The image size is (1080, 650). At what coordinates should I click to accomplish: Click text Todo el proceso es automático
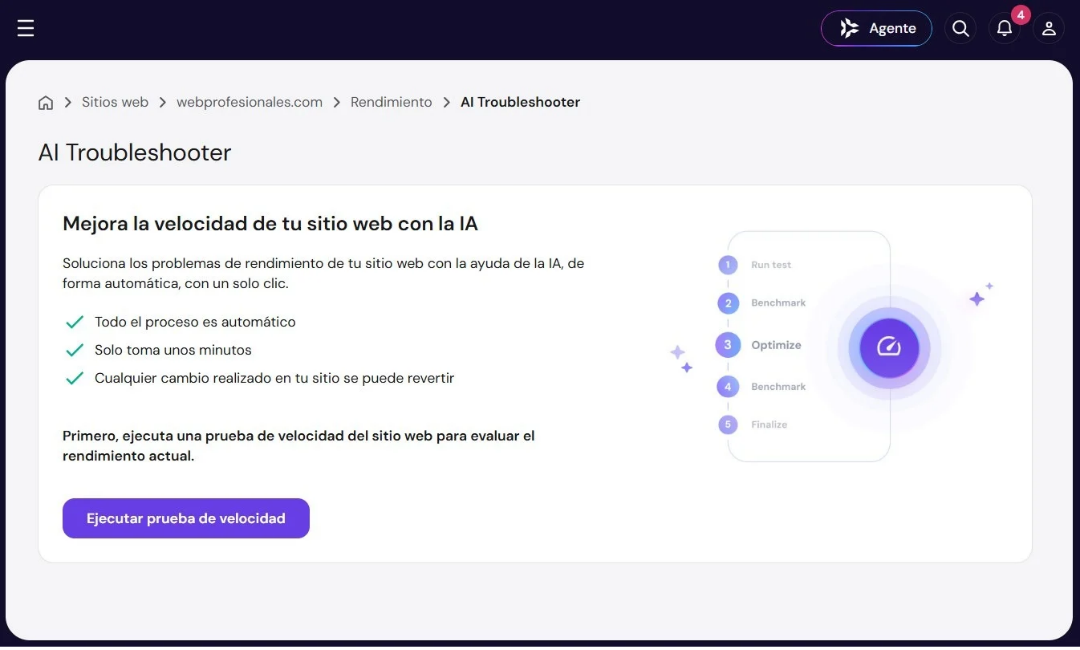coord(195,322)
